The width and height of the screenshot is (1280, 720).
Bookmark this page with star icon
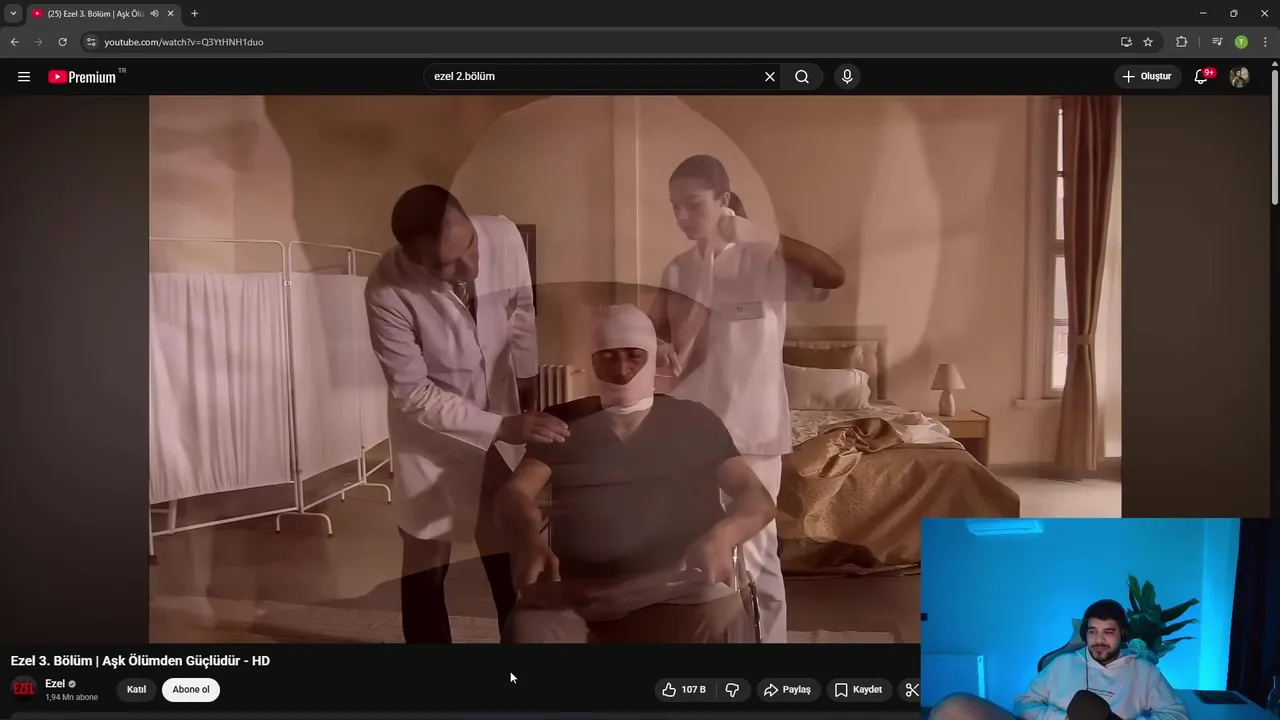[x=1148, y=42]
